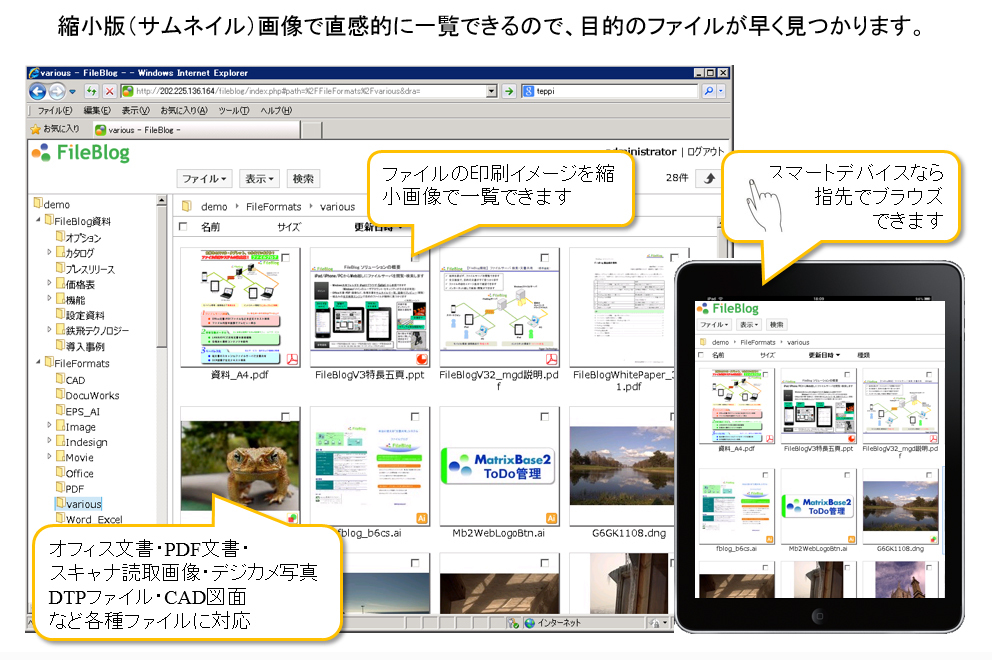992x660 pixels.
Task: Tick the select-all checkbox beside 名前 header
Action: tap(182, 227)
